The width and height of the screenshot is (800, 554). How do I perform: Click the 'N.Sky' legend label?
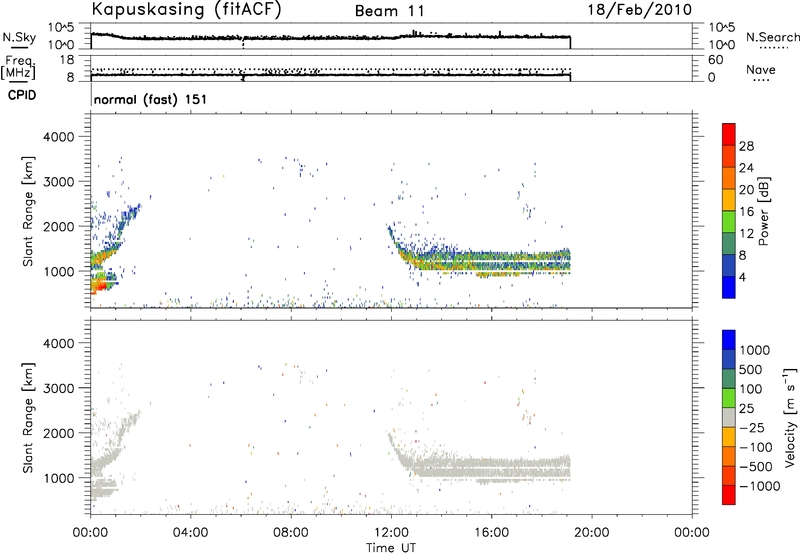point(19,37)
